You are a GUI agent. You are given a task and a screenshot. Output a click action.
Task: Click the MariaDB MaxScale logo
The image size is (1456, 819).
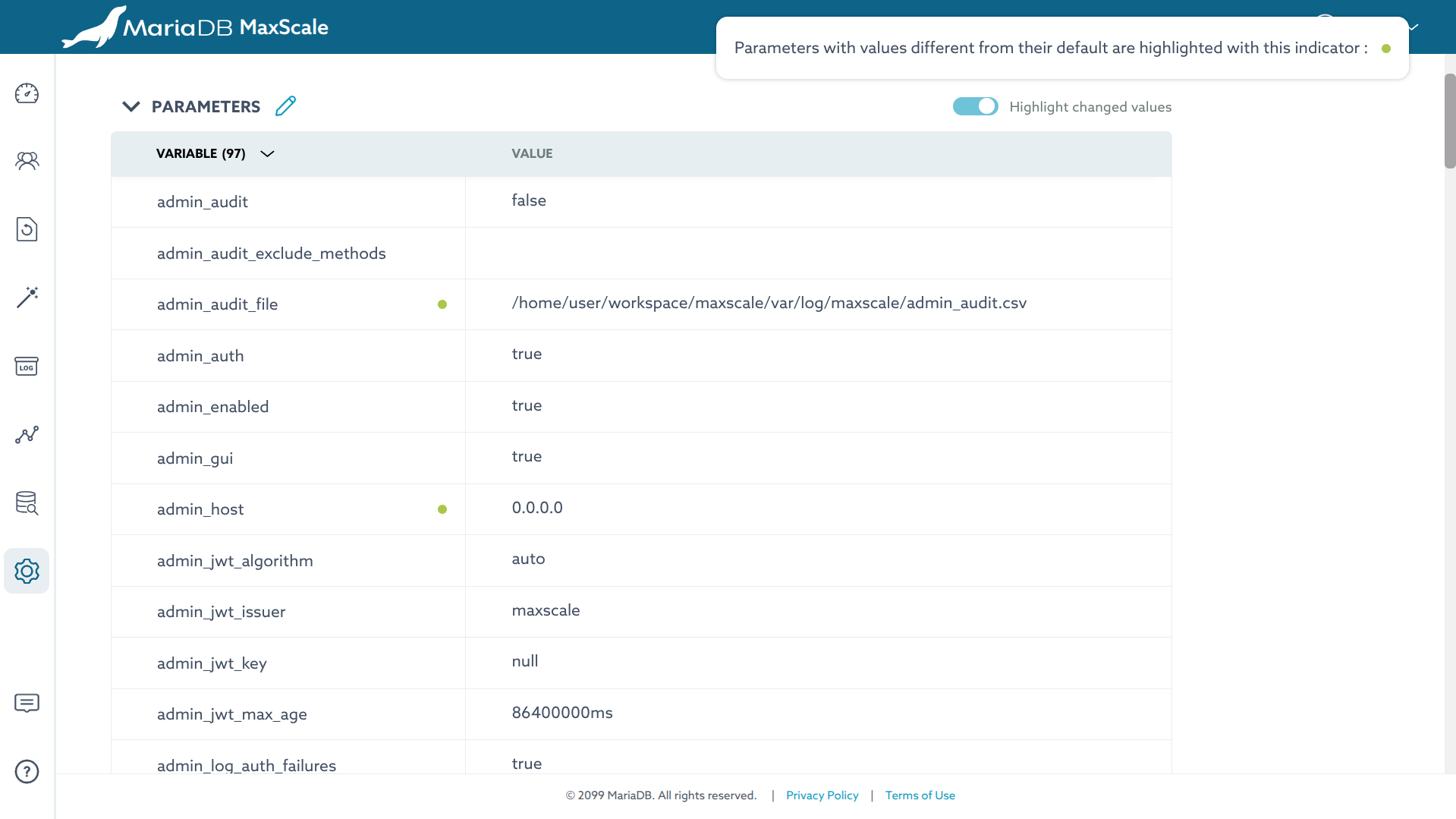pyautogui.click(x=195, y=27)
